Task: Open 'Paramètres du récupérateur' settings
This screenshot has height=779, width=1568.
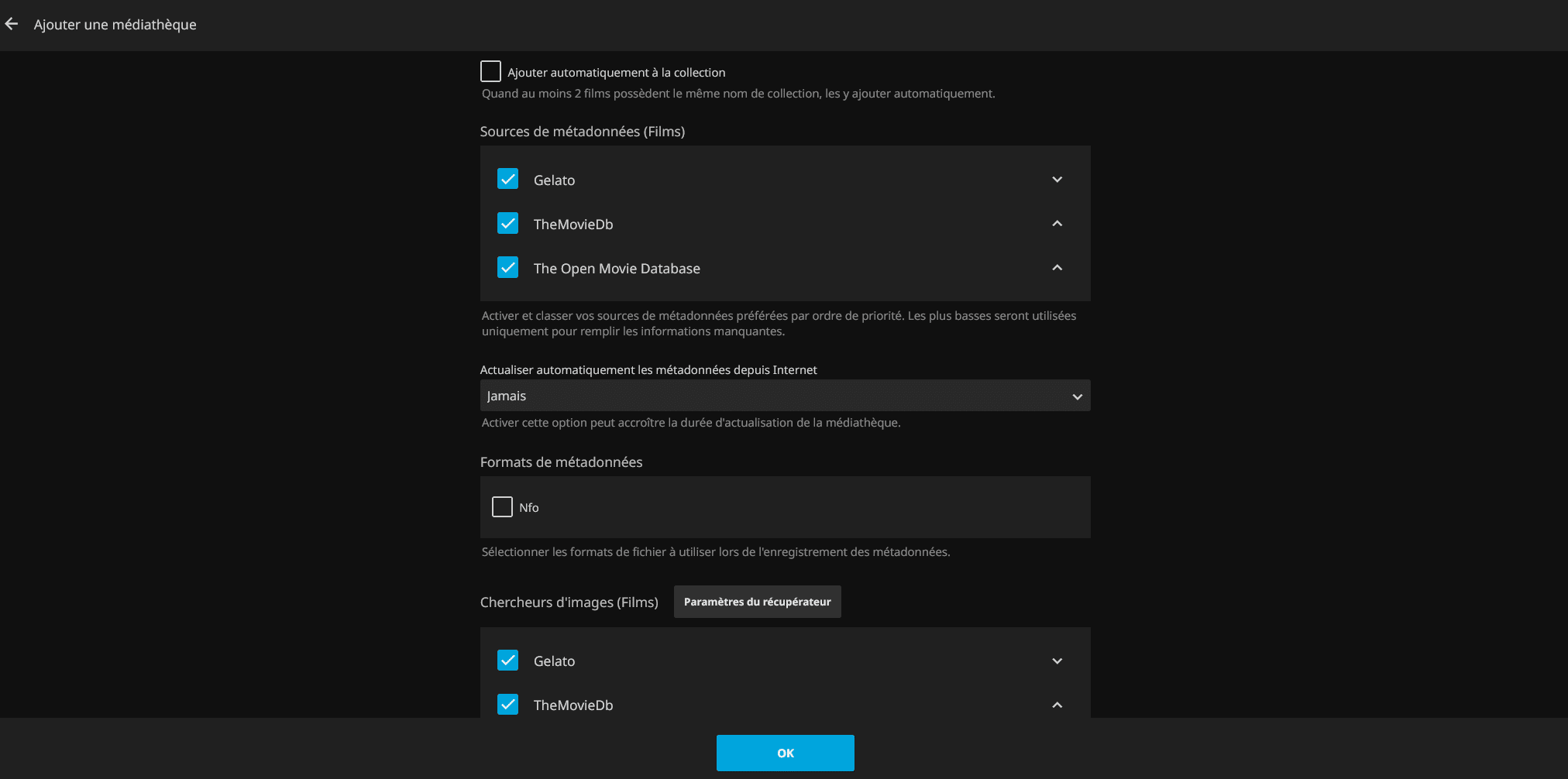Action: coord(757,602)
